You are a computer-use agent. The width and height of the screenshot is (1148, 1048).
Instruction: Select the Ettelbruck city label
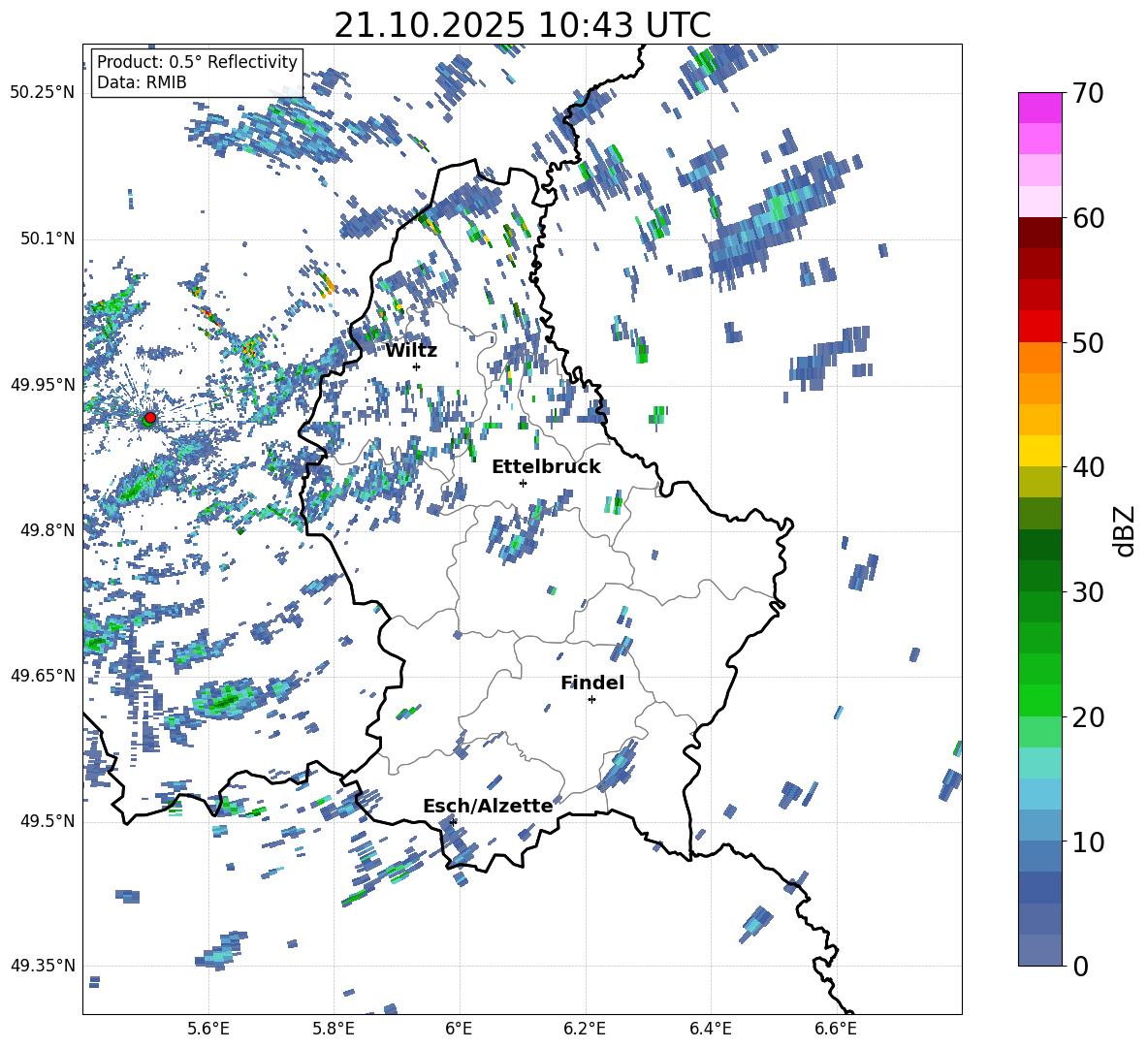pos(546,467)
